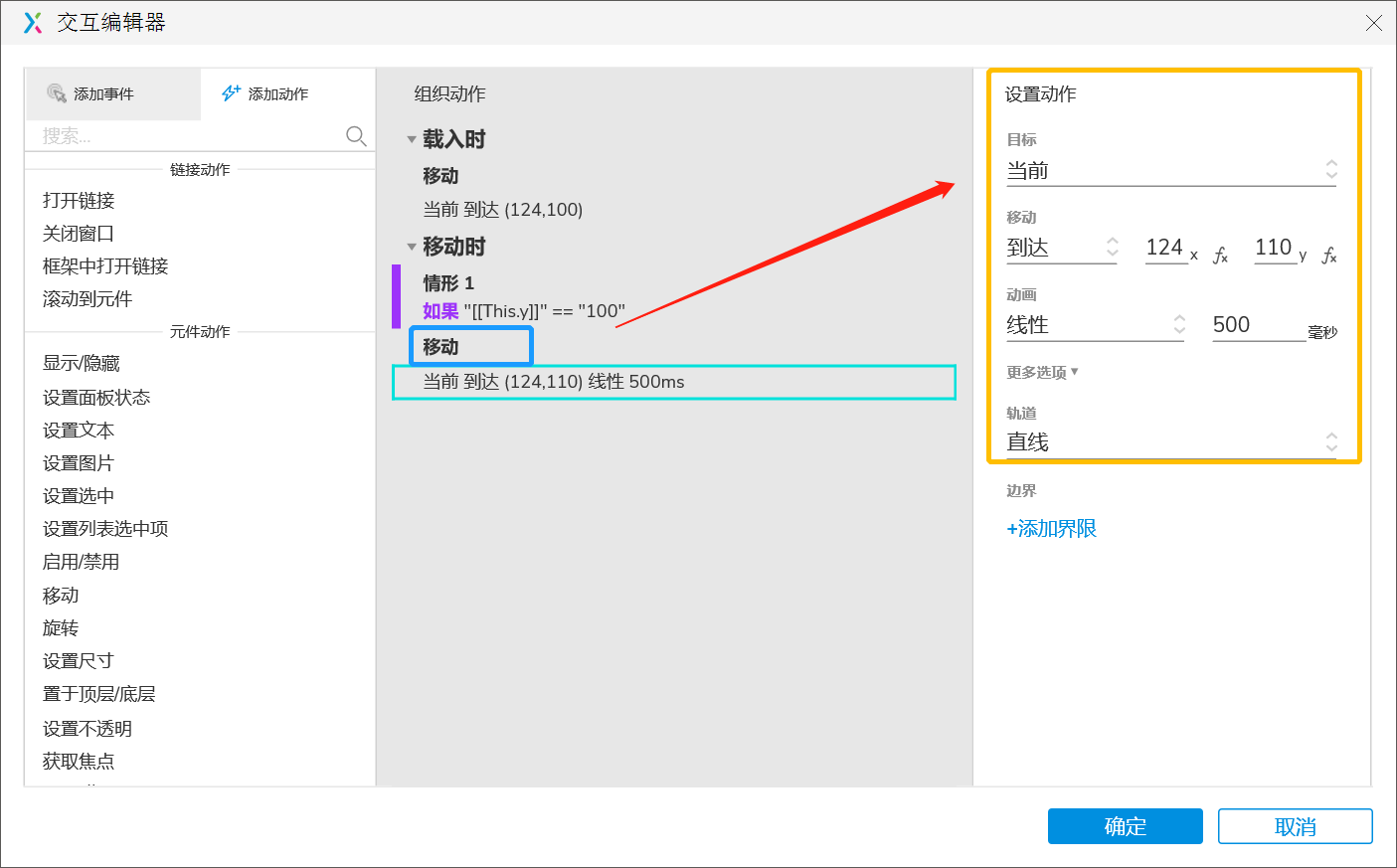Close the 交互编辑器 dialog
Image resolution: width=1397 pixels, height=868 pixels.
click(x=1374, y=23)
